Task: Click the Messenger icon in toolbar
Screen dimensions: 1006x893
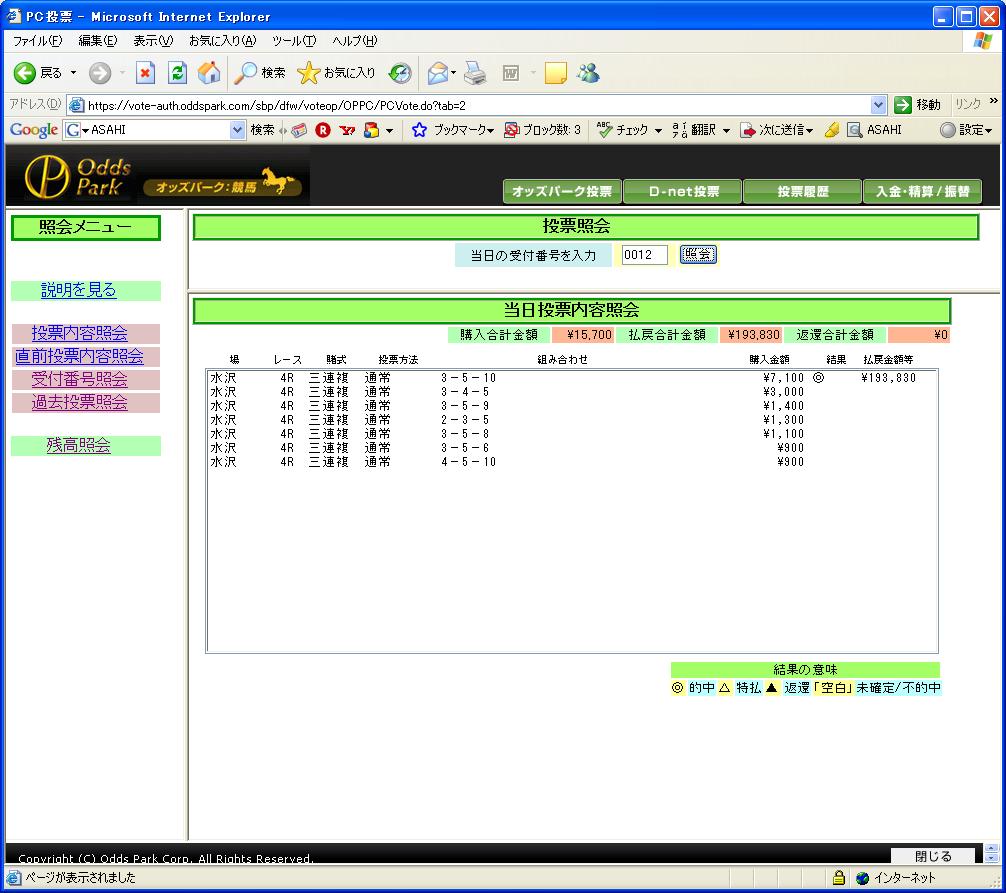Action: coord(588,73)
